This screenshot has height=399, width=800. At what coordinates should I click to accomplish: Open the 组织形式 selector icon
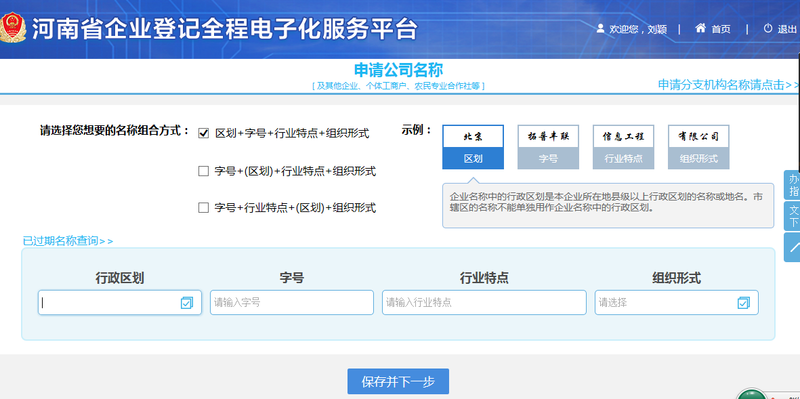(743, 303)
